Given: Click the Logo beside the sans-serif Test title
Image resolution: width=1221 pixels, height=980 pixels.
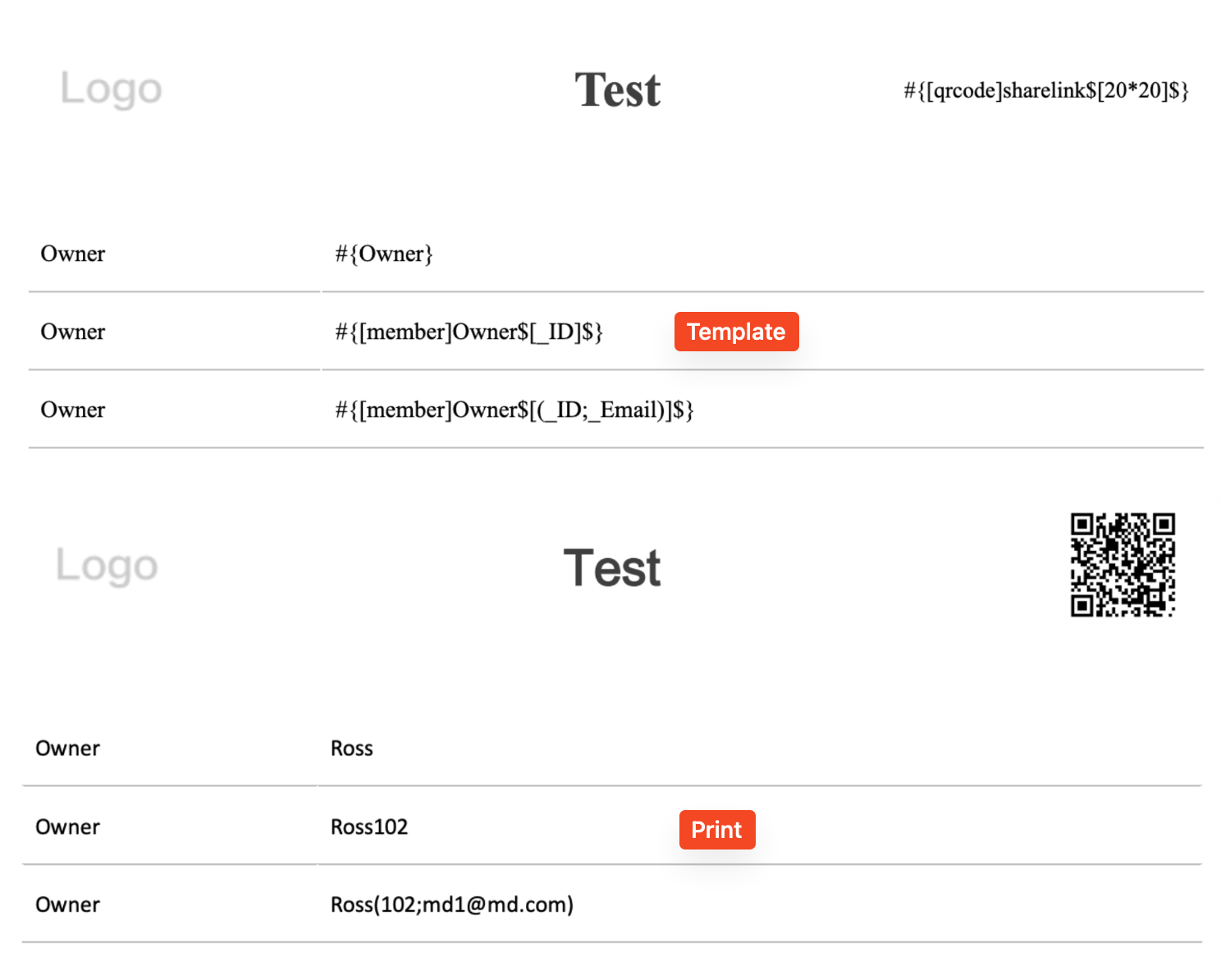Looking at the screenshot, I should pyautogui.click(x=107, y=566).
